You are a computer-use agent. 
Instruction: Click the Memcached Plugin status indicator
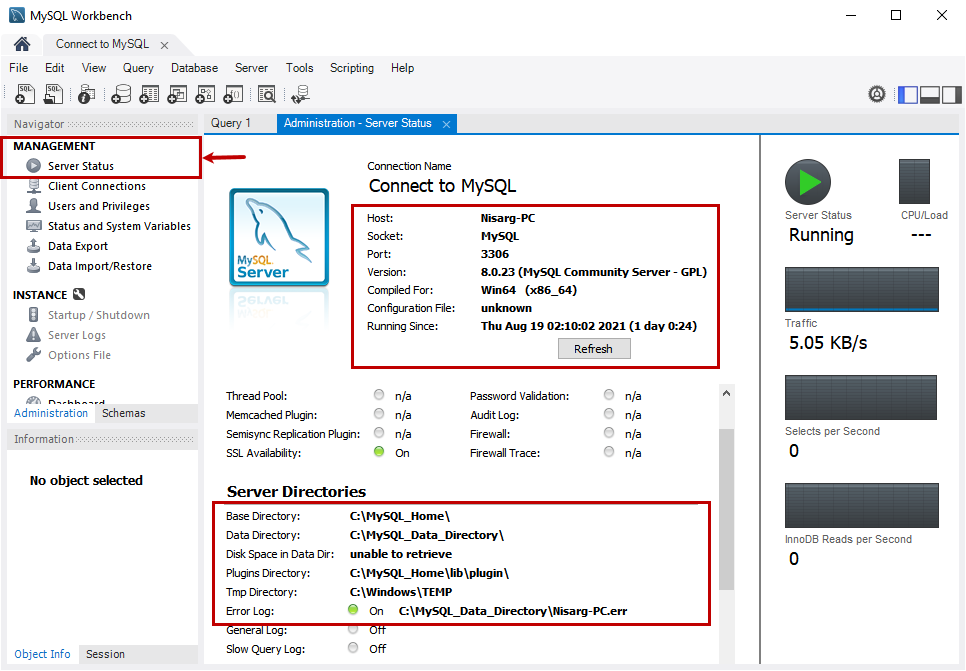(x=379, y=413)
